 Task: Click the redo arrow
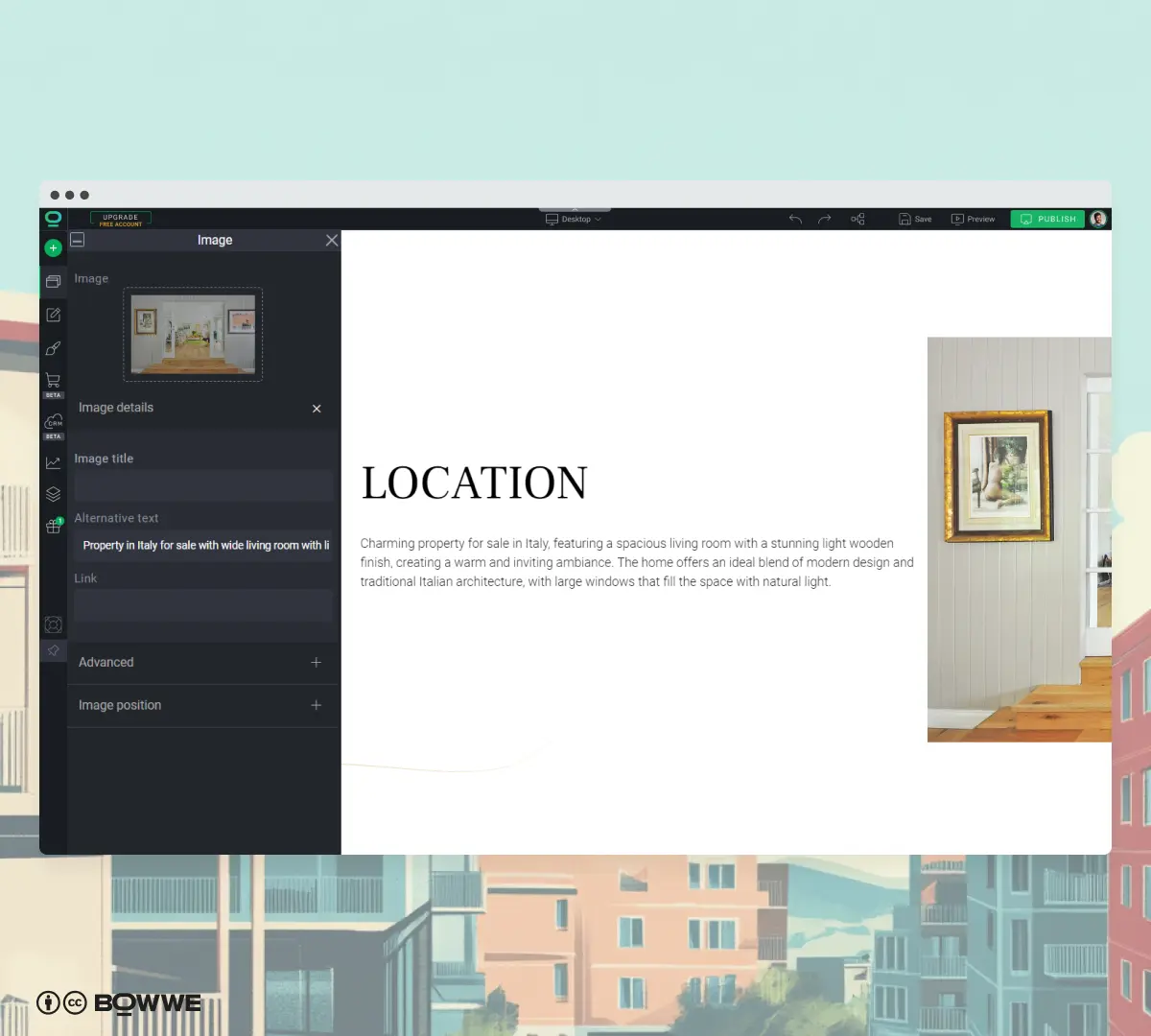point(825,219)
